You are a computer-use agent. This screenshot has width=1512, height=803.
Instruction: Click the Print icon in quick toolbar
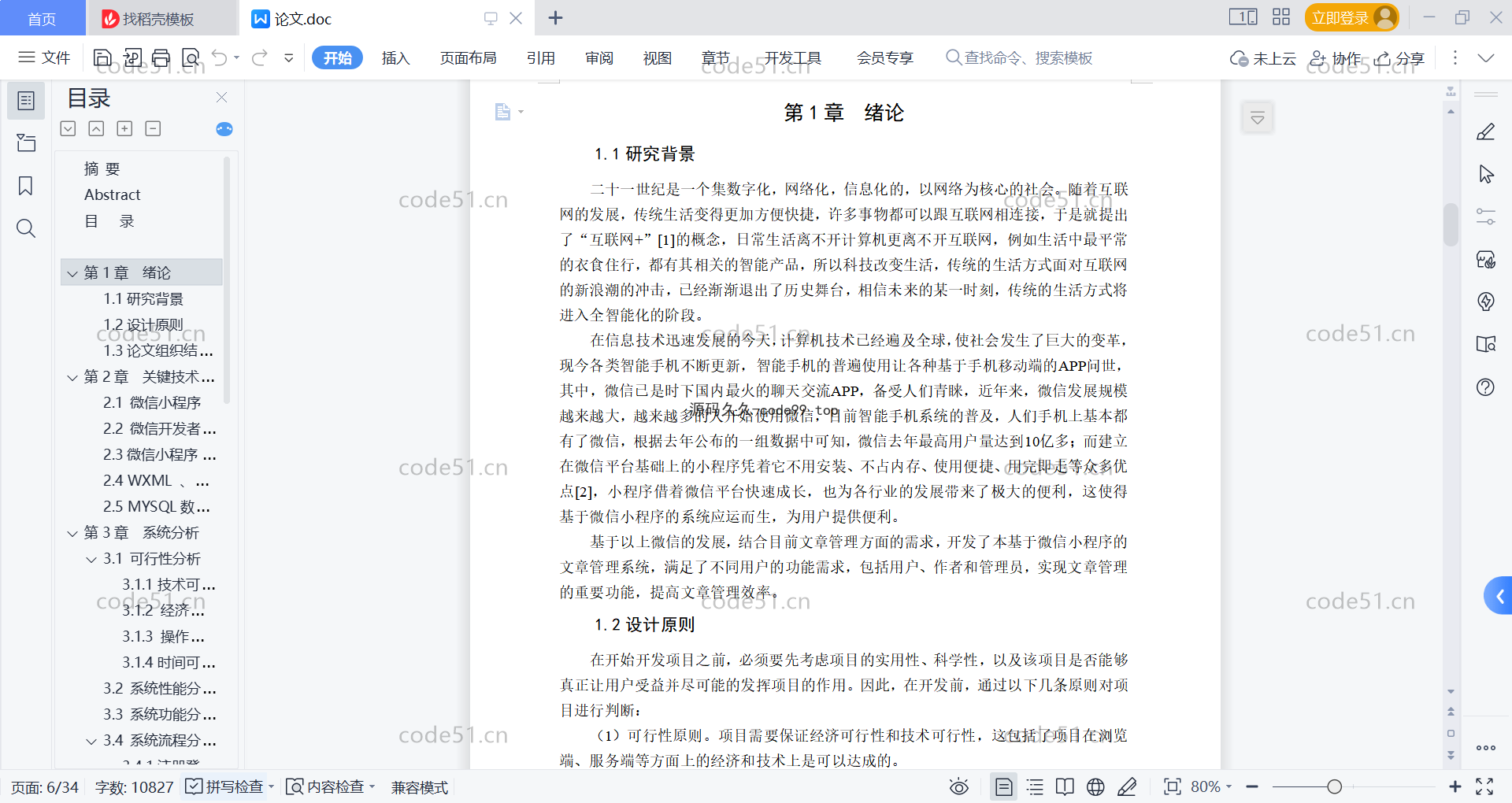click(x=161, y=57)
